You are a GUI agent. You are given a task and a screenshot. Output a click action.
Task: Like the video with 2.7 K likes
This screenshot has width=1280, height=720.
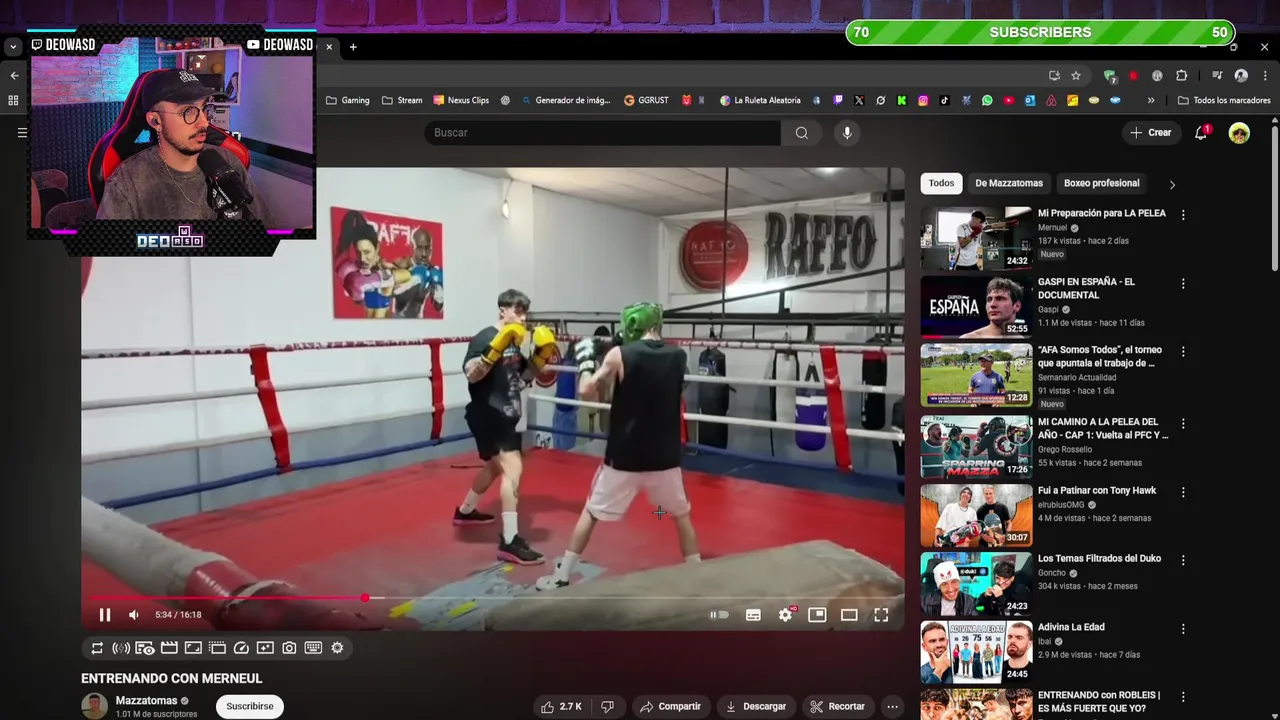coord(561,706)
